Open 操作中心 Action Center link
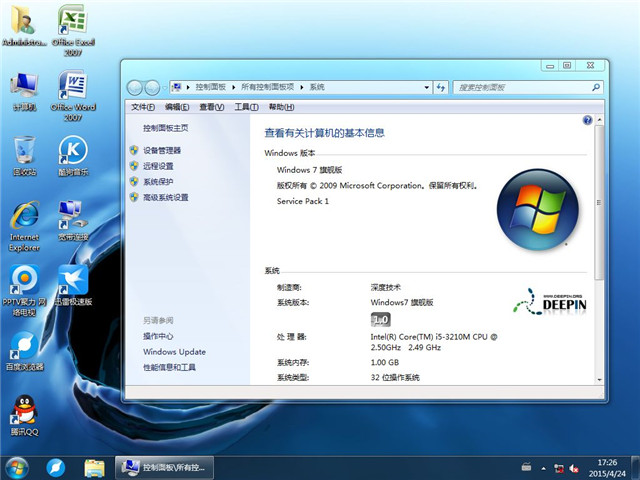 coord(158,336)
